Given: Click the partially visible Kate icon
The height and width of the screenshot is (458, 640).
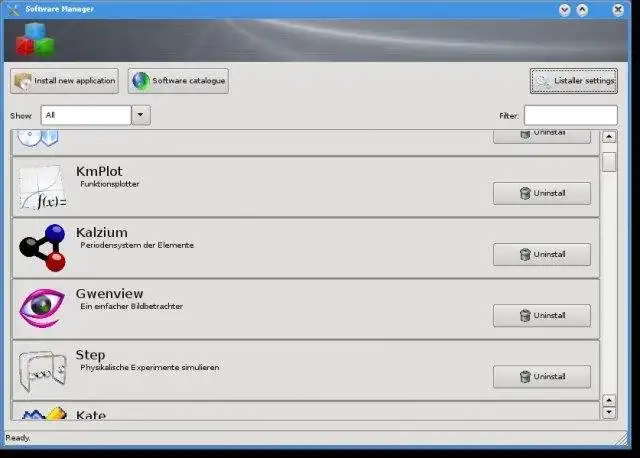Looking at the screenshot, I should pyautogui.click(x=44, y=413).
